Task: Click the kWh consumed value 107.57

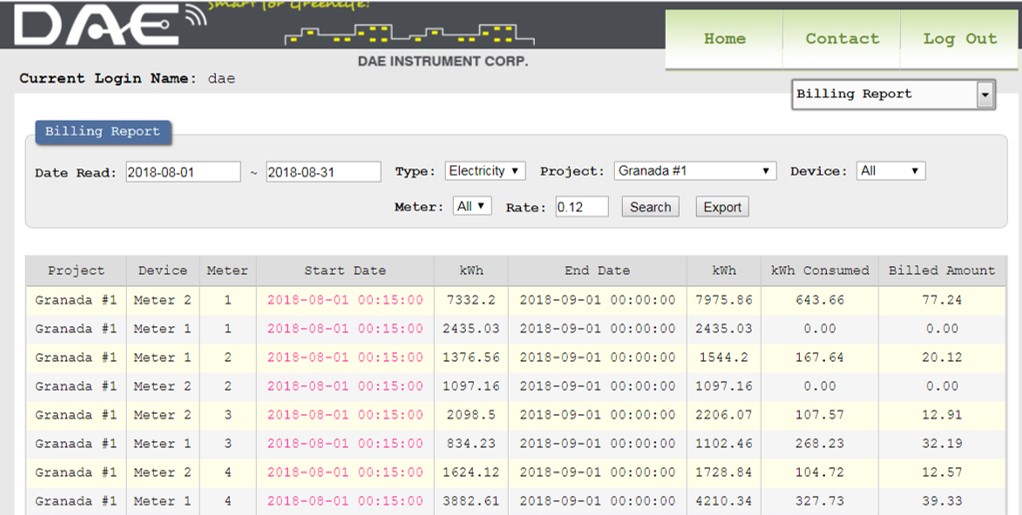Action: pyautogui.click(x=819, y=415)
